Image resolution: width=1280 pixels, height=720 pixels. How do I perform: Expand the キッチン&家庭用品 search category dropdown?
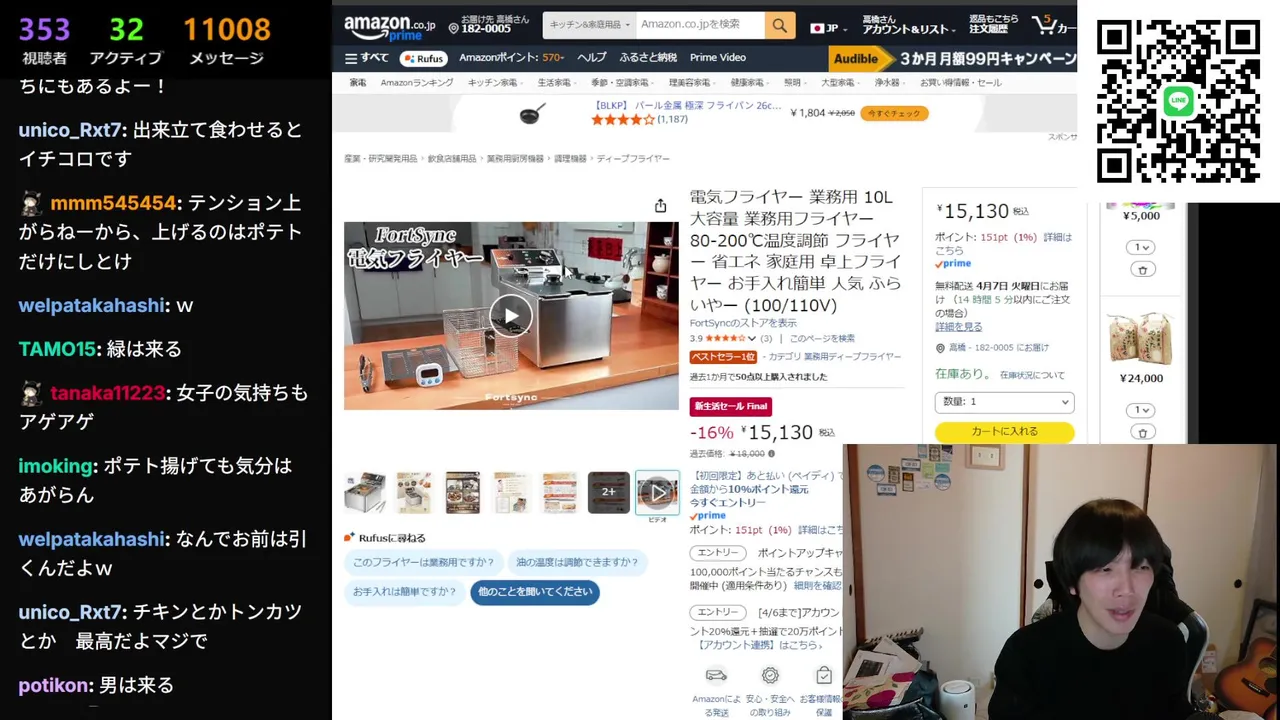click(x=590, y=25)
